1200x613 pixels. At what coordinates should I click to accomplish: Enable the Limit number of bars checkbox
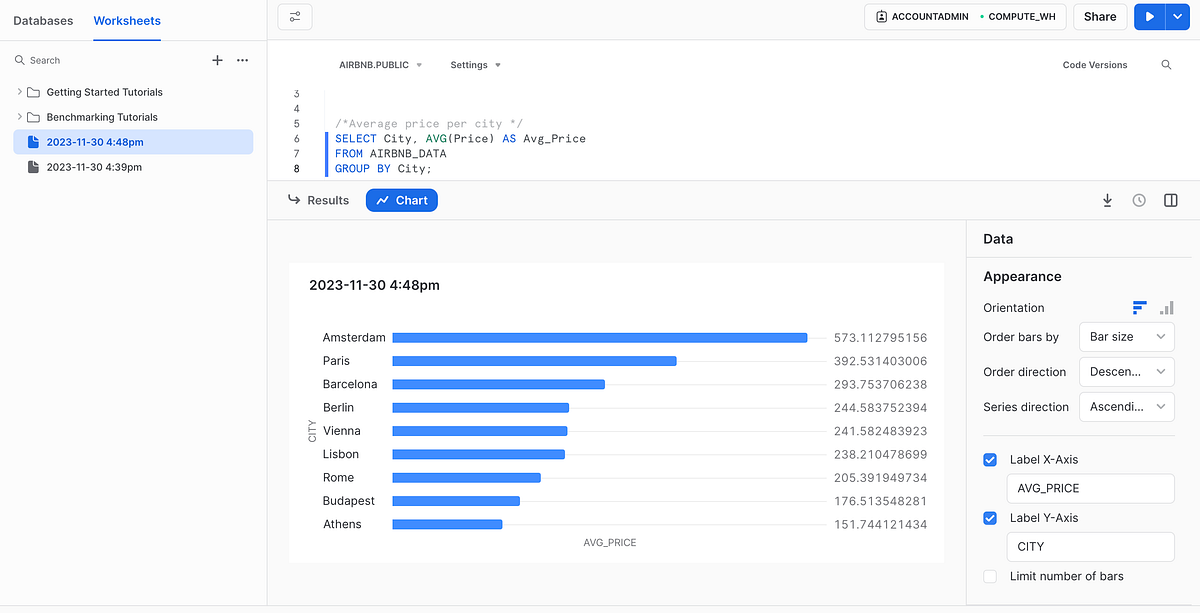[989, 576]
